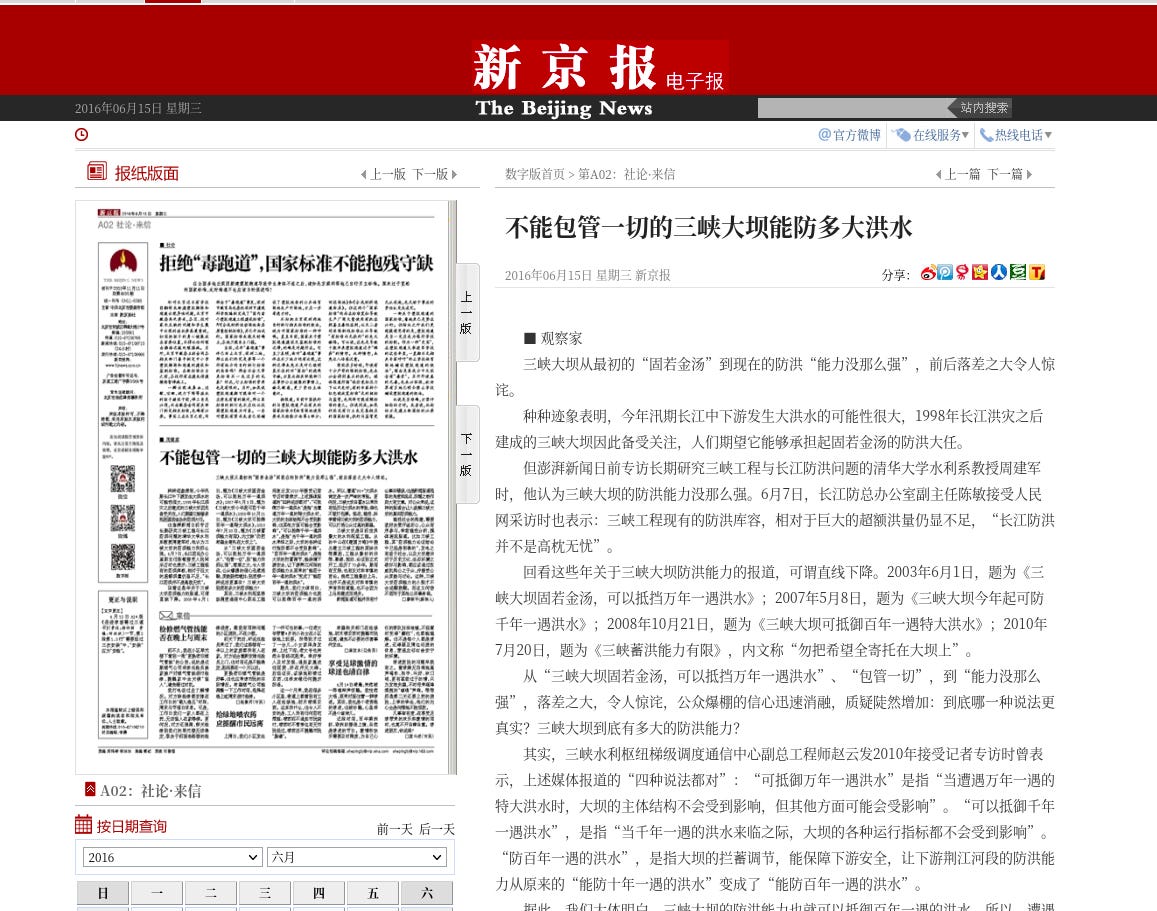This screenshot has height=911, width=1157.
Task: Expand 热线电话 dropdown menu
Action: tap(1015, 135)
